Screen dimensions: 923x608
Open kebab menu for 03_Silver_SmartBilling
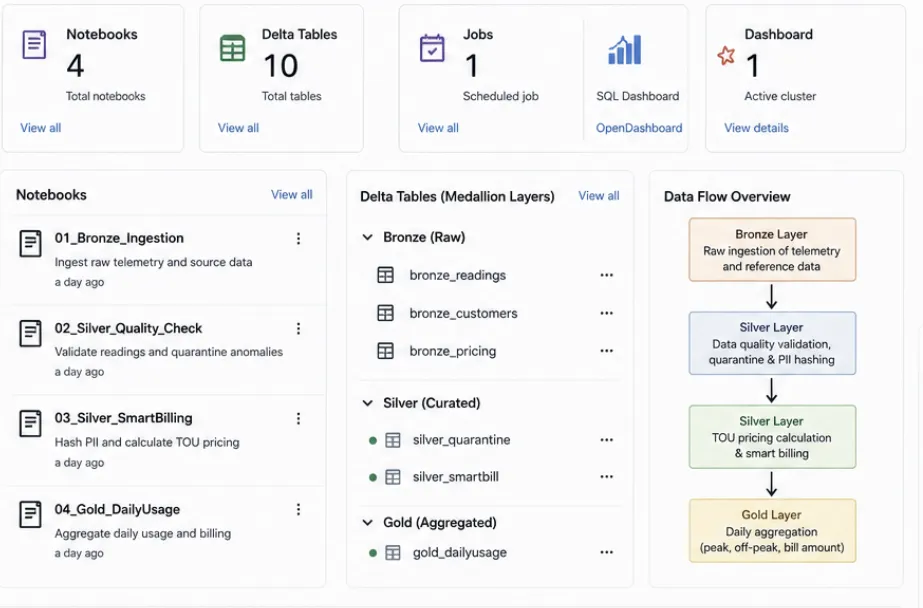298,418
